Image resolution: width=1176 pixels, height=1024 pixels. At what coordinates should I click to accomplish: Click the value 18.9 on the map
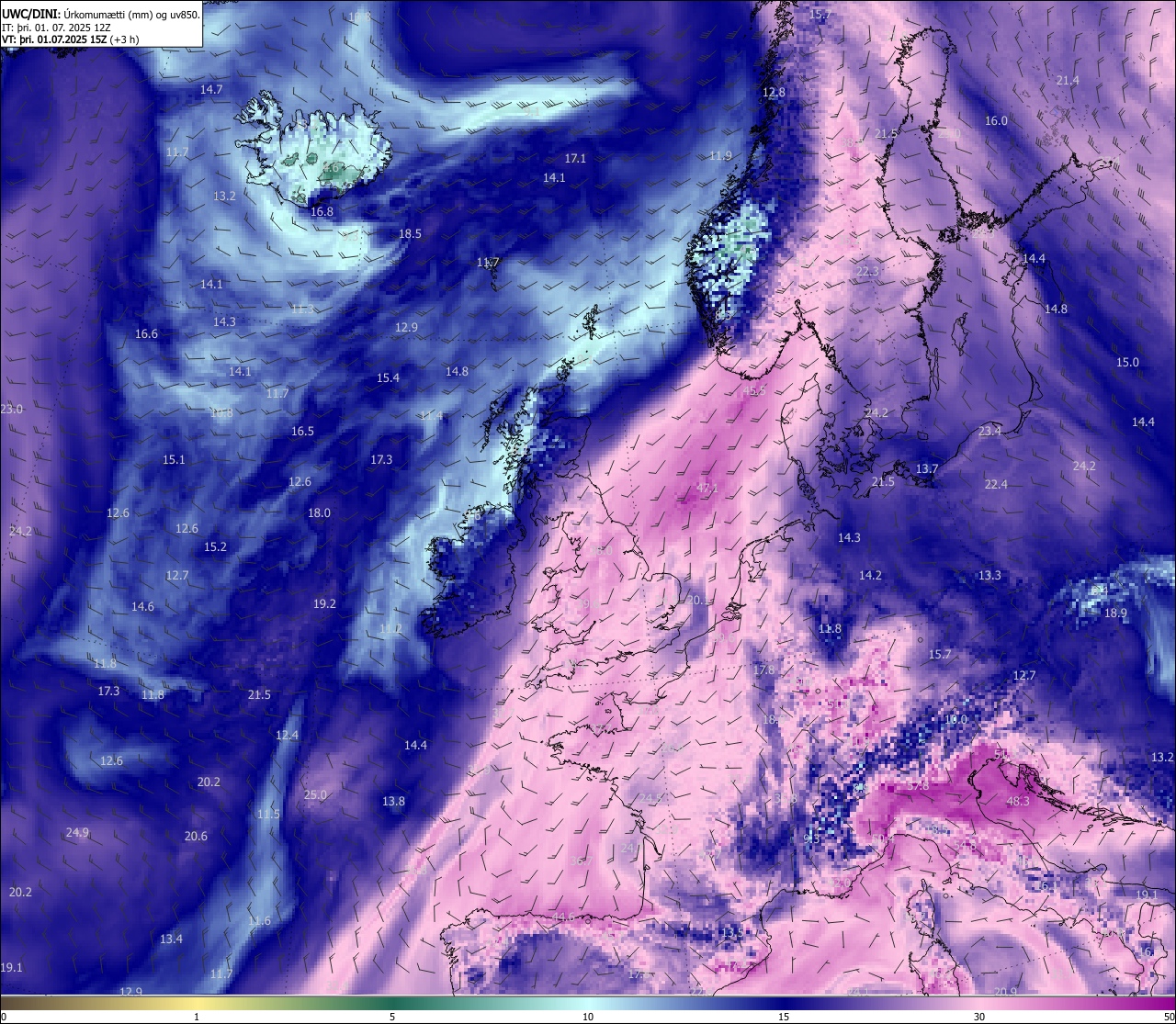tap(1115, 613)
